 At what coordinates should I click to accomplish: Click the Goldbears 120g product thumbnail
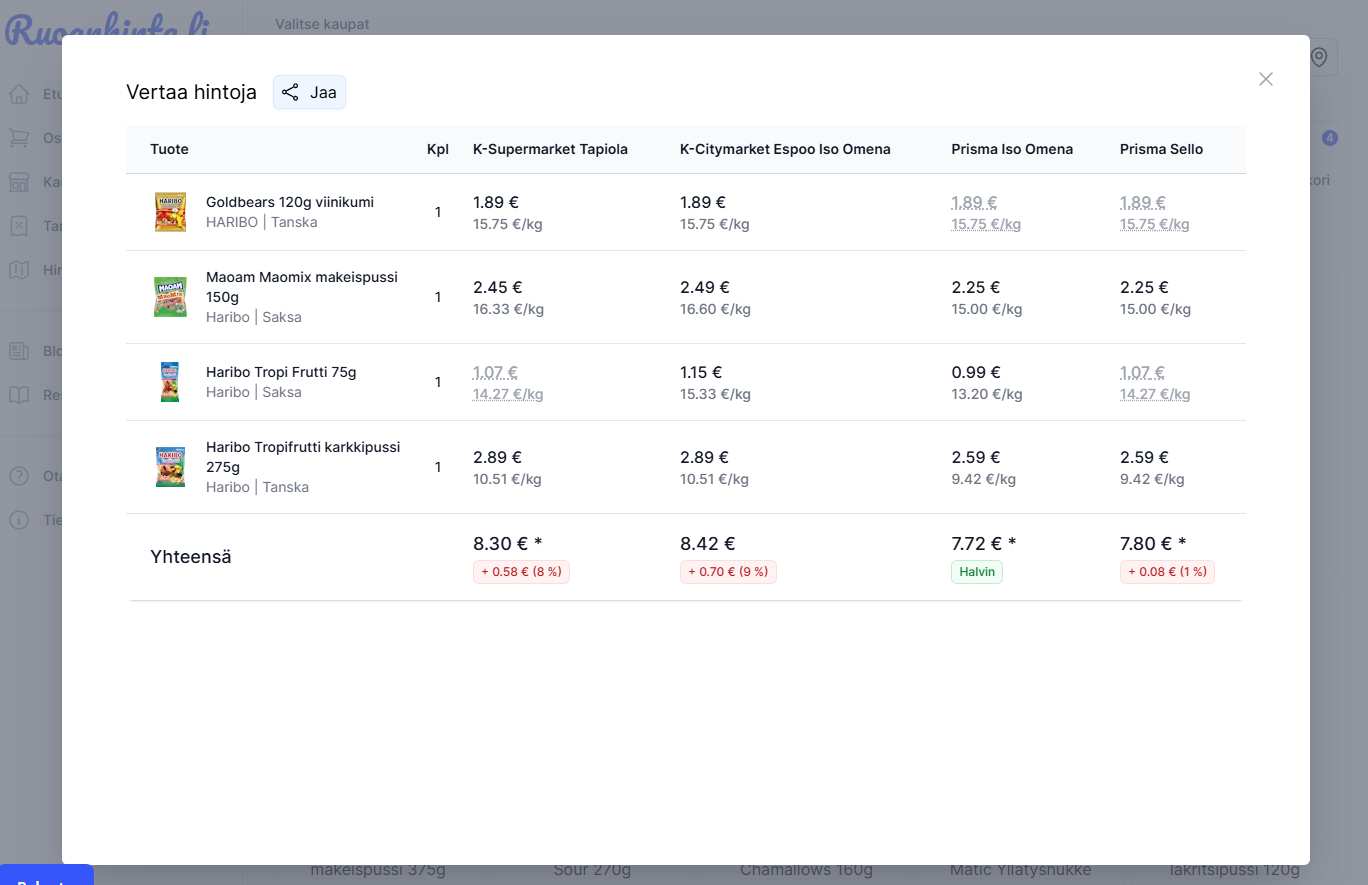170,212
